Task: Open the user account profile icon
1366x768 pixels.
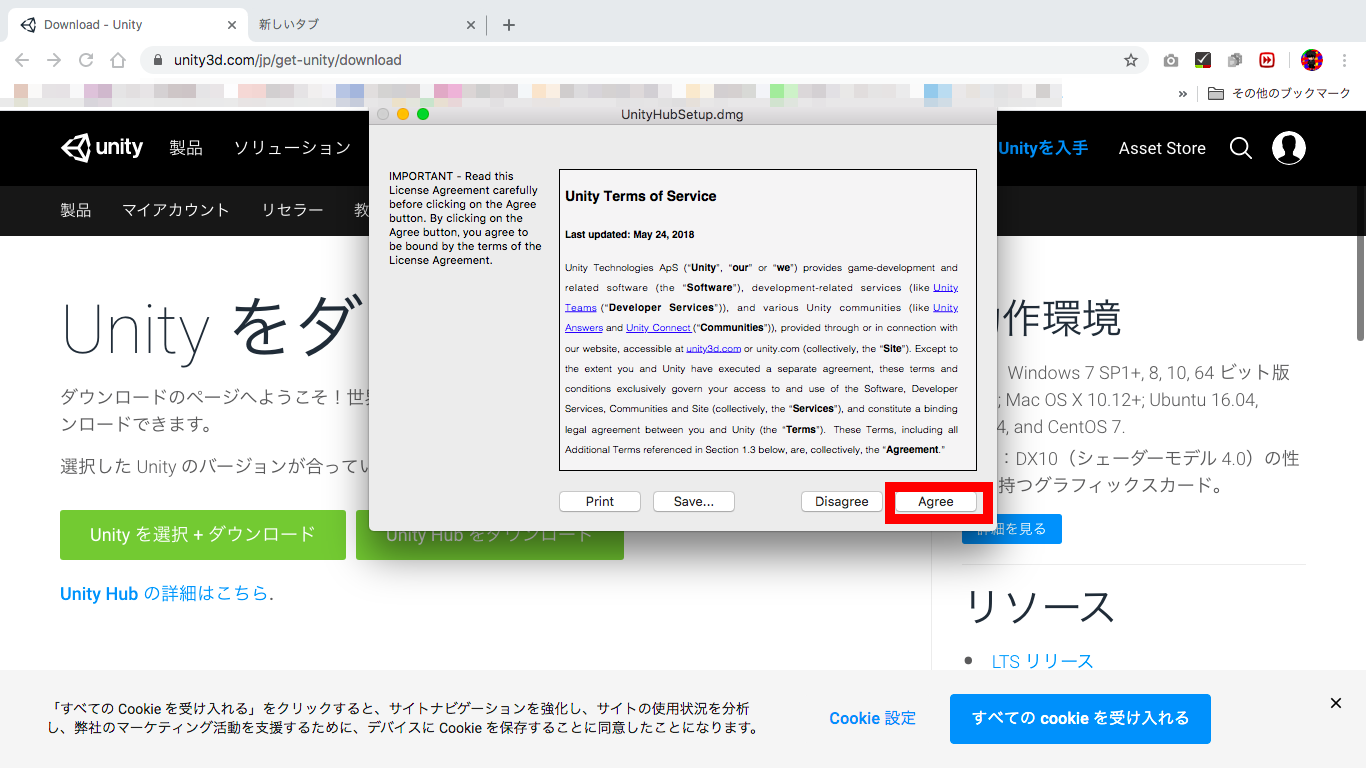Action: tap(1289, 148)
